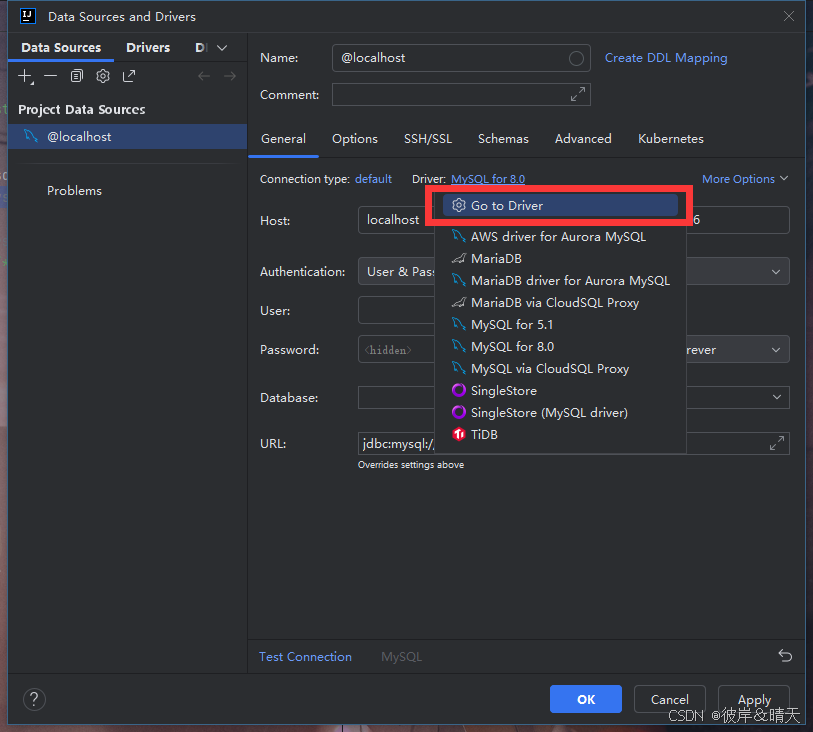Choose TiDB driver entry
Screen dimensions: 813x732
pyautogui.click(x=560, y=434)
